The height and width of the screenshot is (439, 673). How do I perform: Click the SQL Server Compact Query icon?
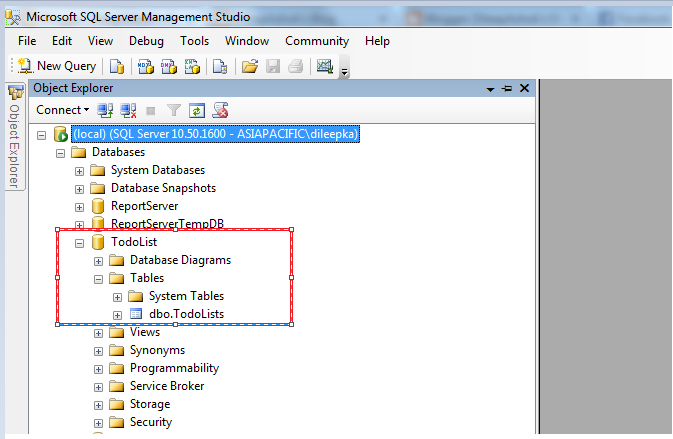tap(220, 67)
